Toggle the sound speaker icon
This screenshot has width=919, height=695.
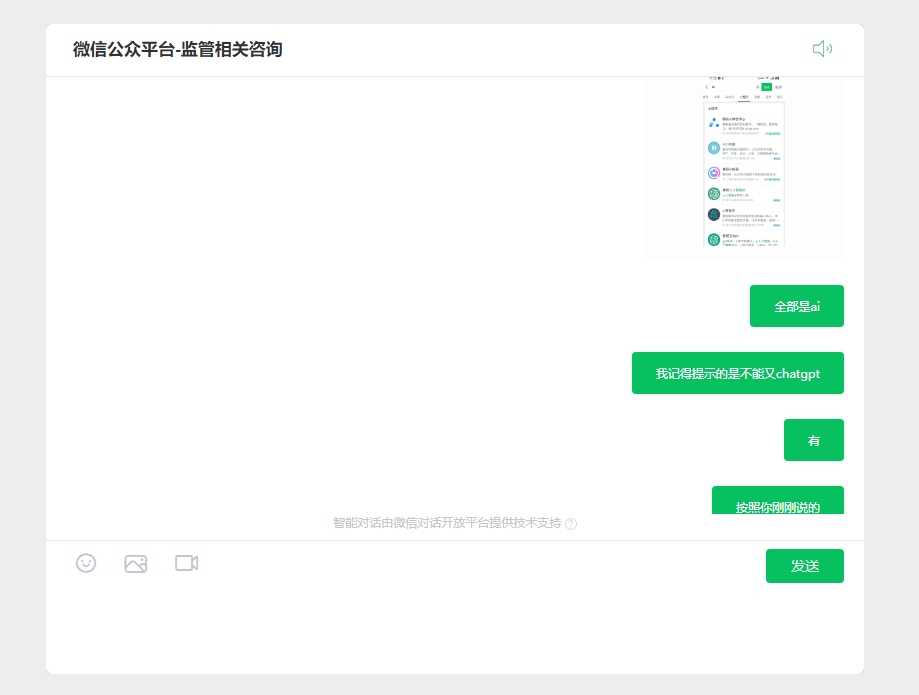pyautogui.click(x=822, y=49)
